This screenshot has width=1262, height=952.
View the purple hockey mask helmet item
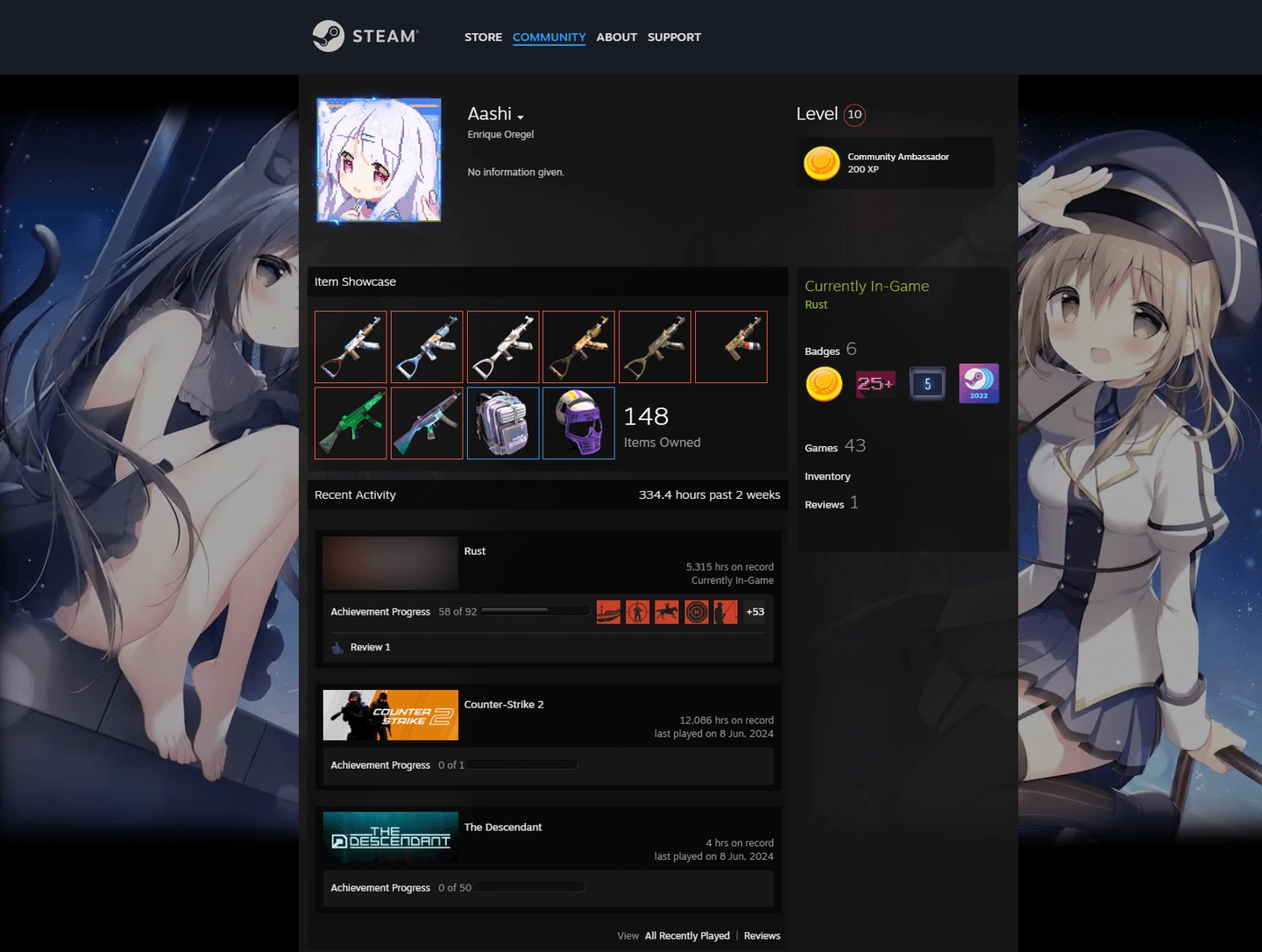[578, 423]
